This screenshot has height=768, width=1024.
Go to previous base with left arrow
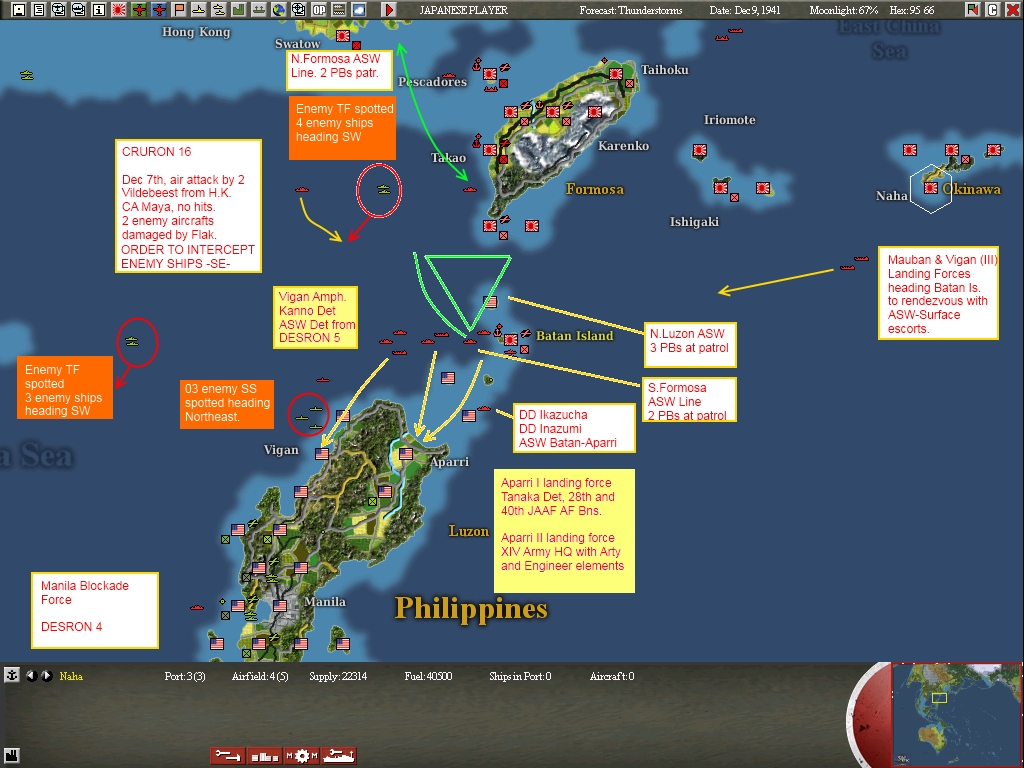31,676
